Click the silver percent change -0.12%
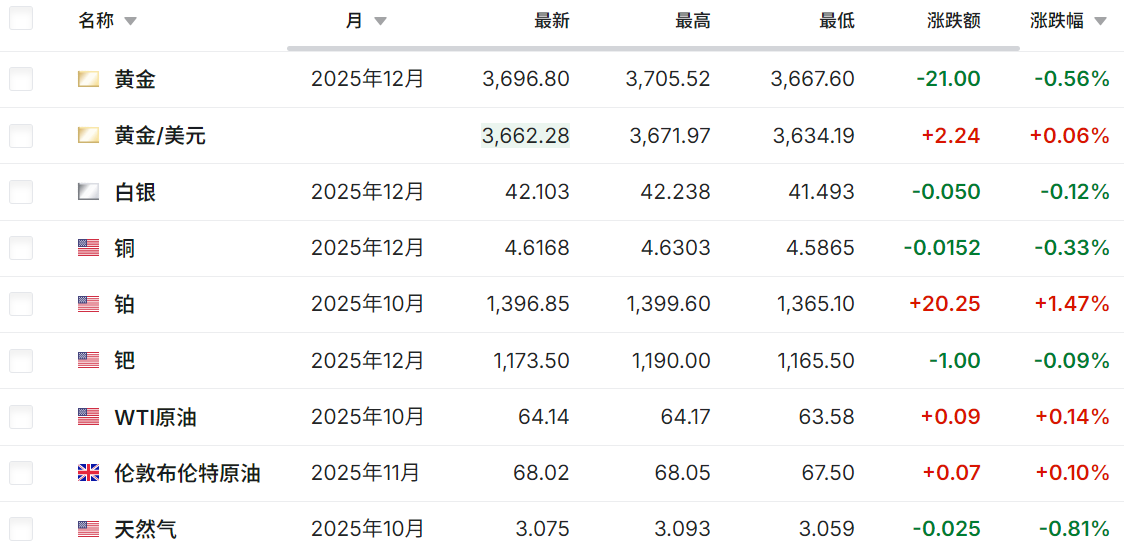1124x547 pixels. click(1075, 191)
